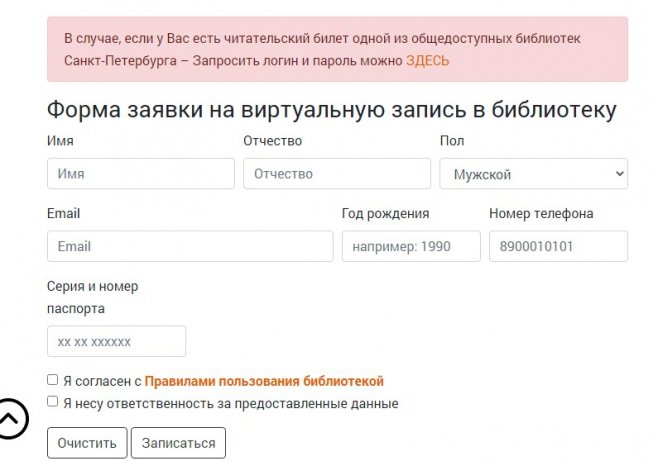The height and width of the screenshot is (461, 658).
Task: Tick the library rules agreement checkbox
Action: tap(53, 380)
